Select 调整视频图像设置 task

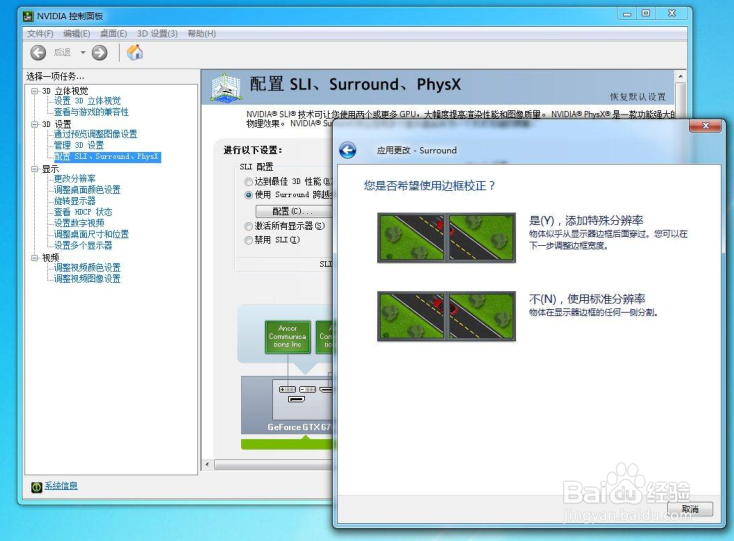(x=87, y=279)
